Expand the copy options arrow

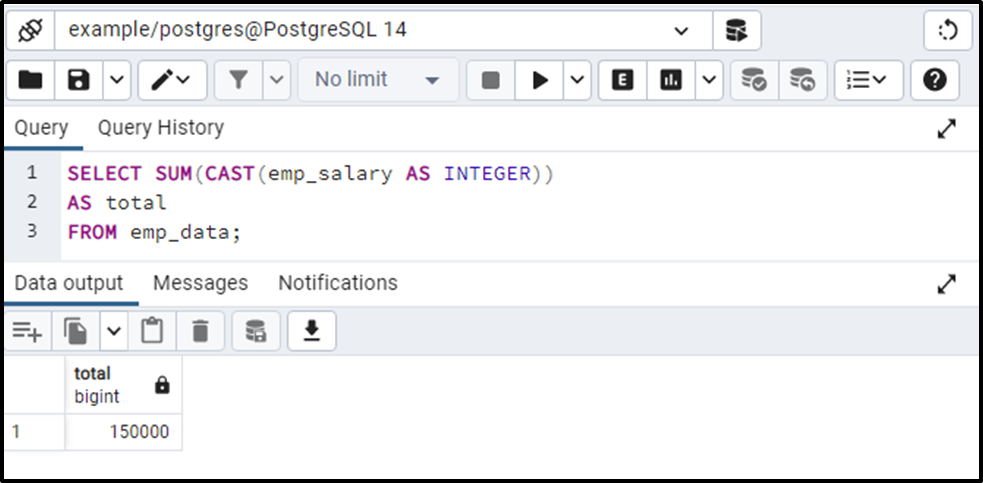(113, 331)
